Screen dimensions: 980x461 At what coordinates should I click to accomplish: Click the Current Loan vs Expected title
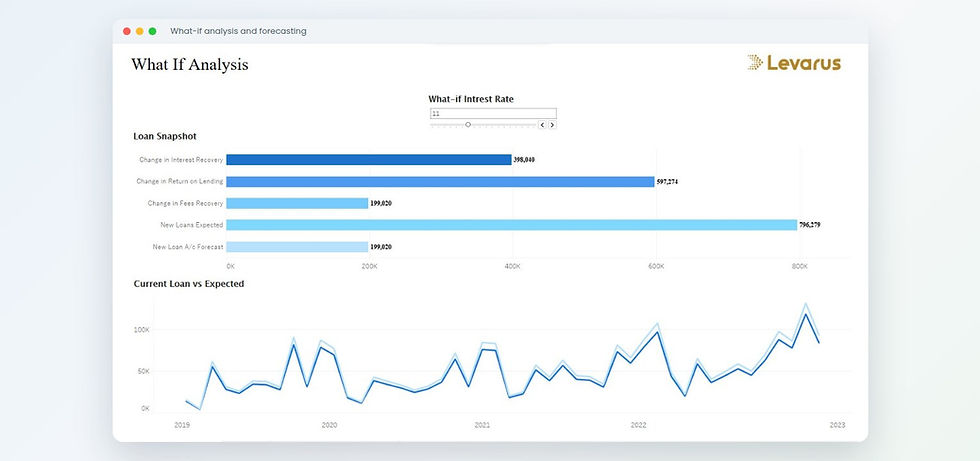pyautogui.click(x=189, y=284)
